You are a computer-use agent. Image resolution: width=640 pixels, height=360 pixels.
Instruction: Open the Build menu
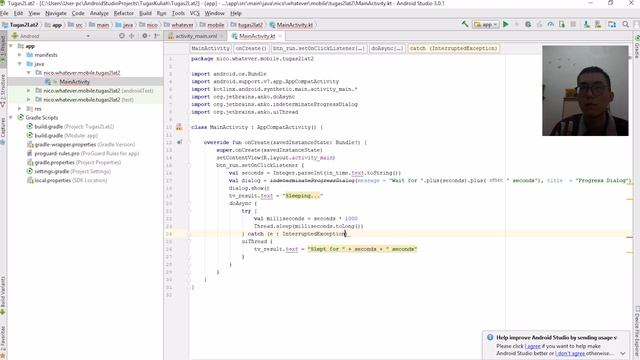(145, 13)
